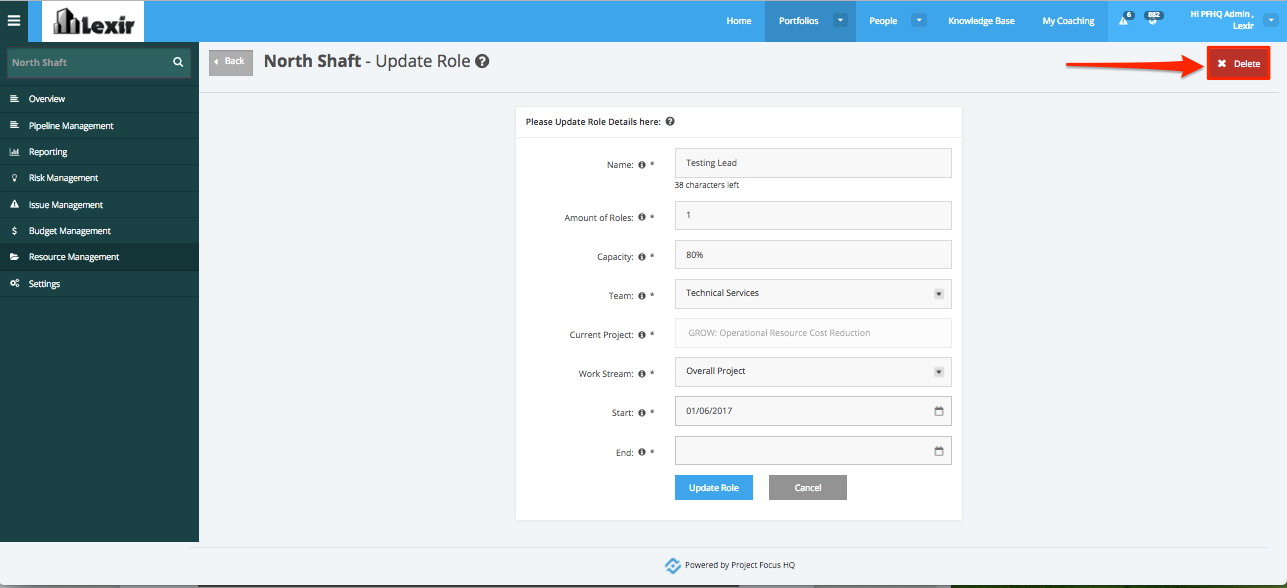The width and height of the screenshot is (1287, 588).
Task: Open the Team dropdown showing Technical Services
Action: 813,293
